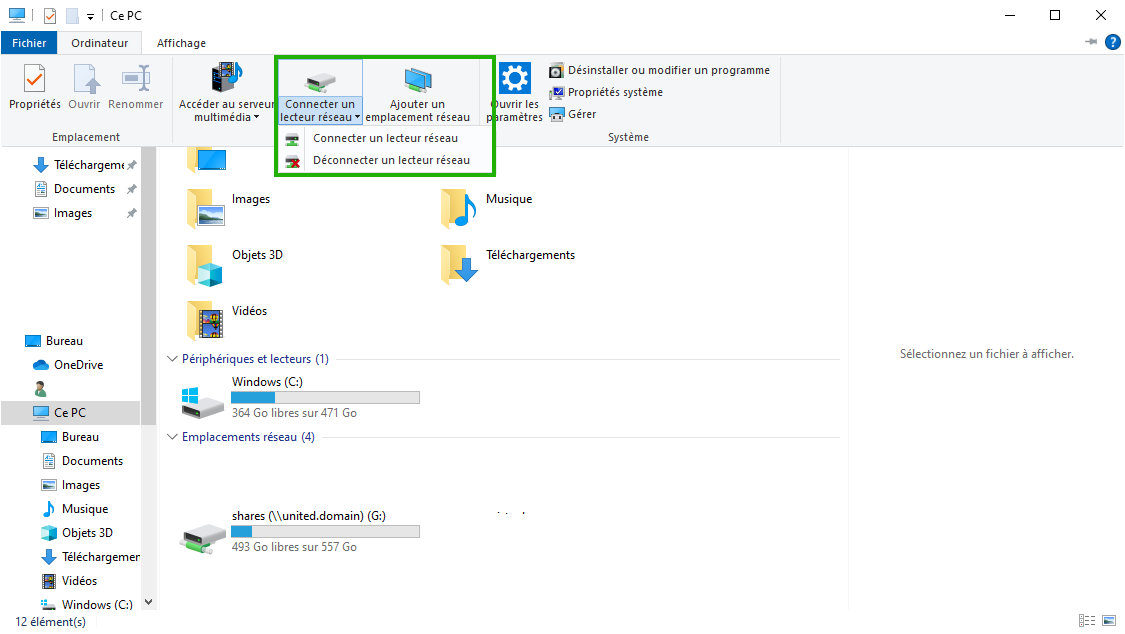
Task: Click the Renommer ribbon icon
Action: click(136, 79)
